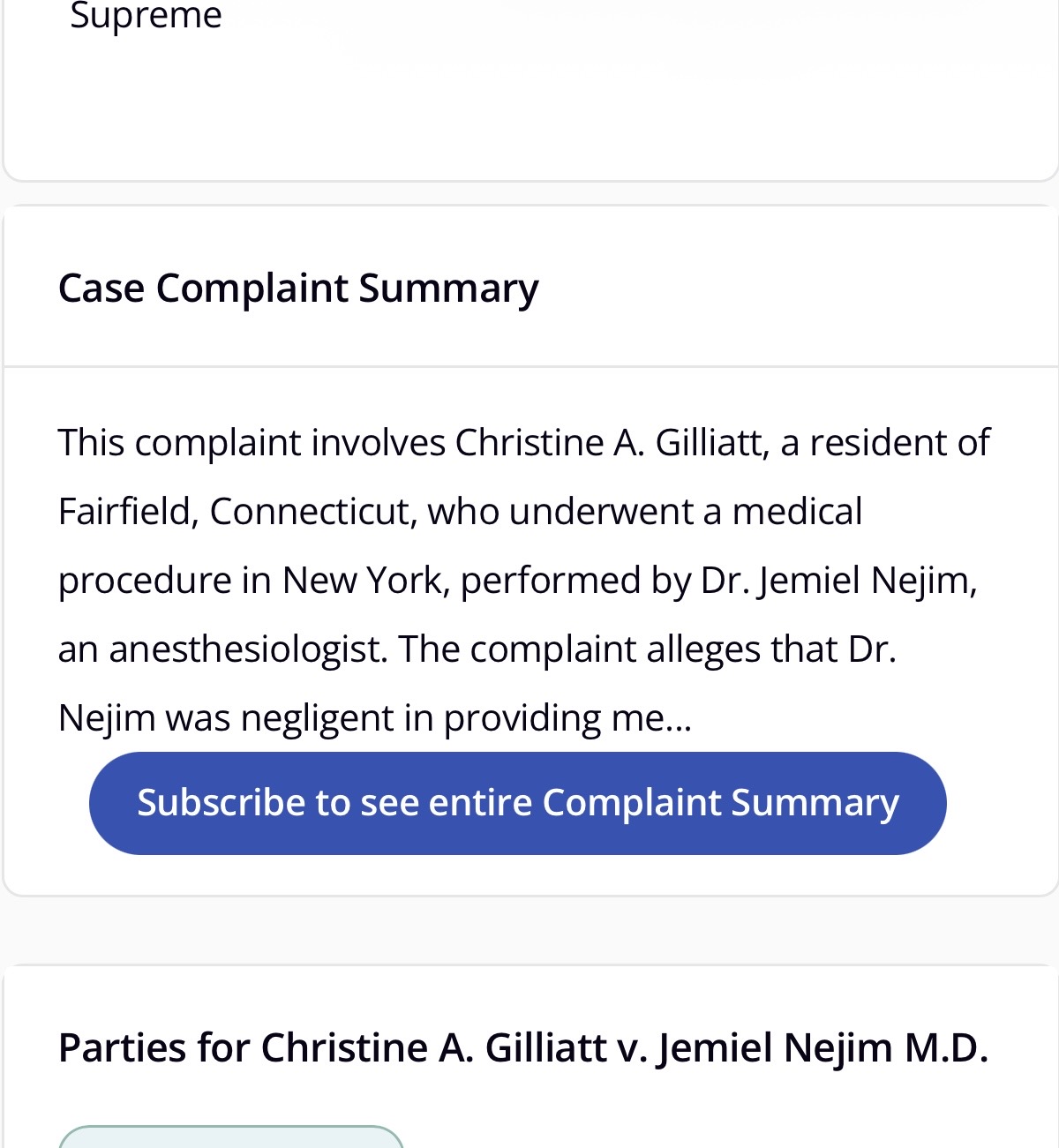The width and height of the screenshot is (1059, 1148).
Task: Click the Parties for Christine A. Gilliatt heading
Action: [x=522, y=1048]
